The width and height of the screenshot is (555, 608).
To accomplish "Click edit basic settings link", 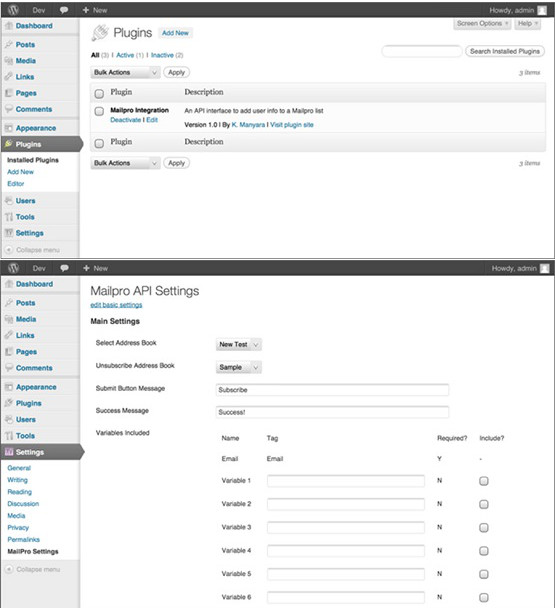I will point(116,305).
